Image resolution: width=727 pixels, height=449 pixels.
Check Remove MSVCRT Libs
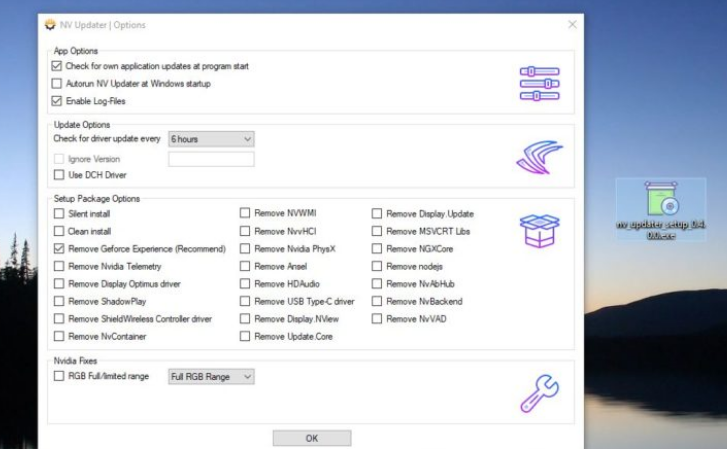tap(377, 231)
